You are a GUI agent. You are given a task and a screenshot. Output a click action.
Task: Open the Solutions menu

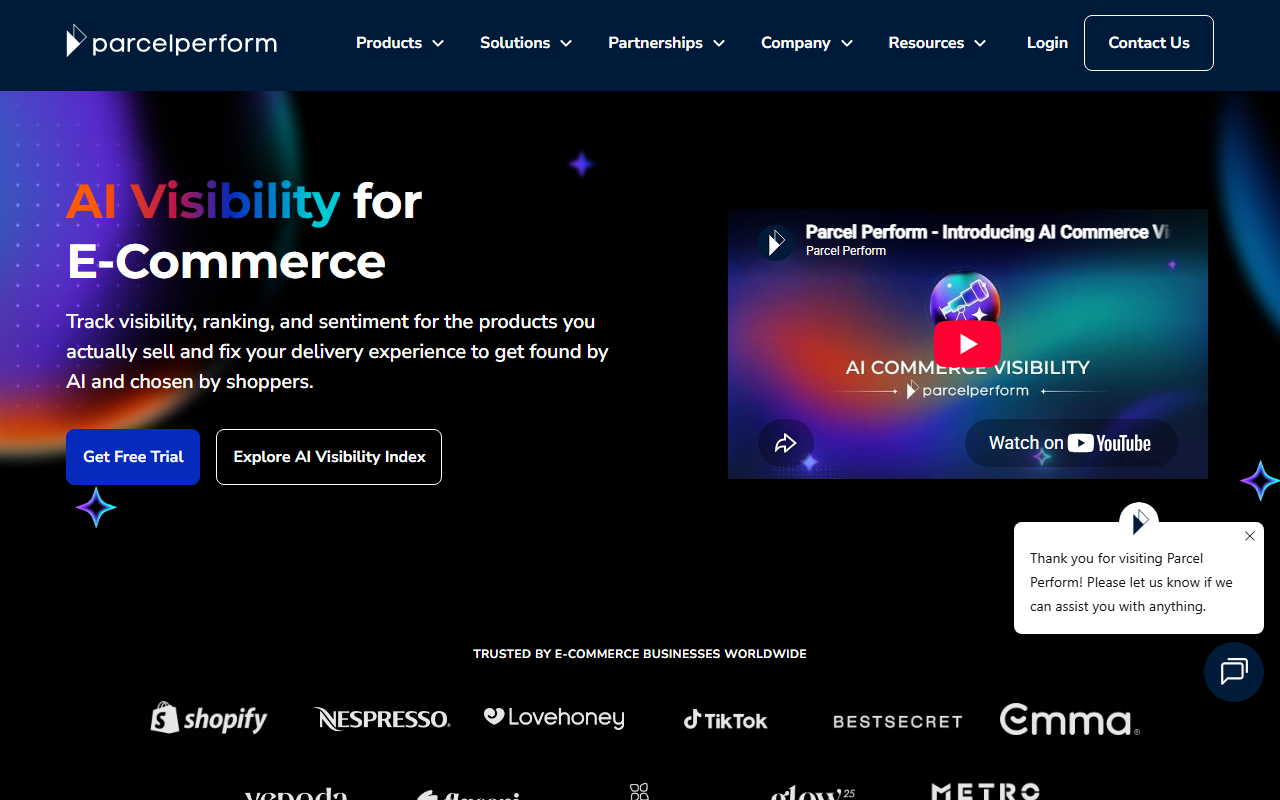515,43
